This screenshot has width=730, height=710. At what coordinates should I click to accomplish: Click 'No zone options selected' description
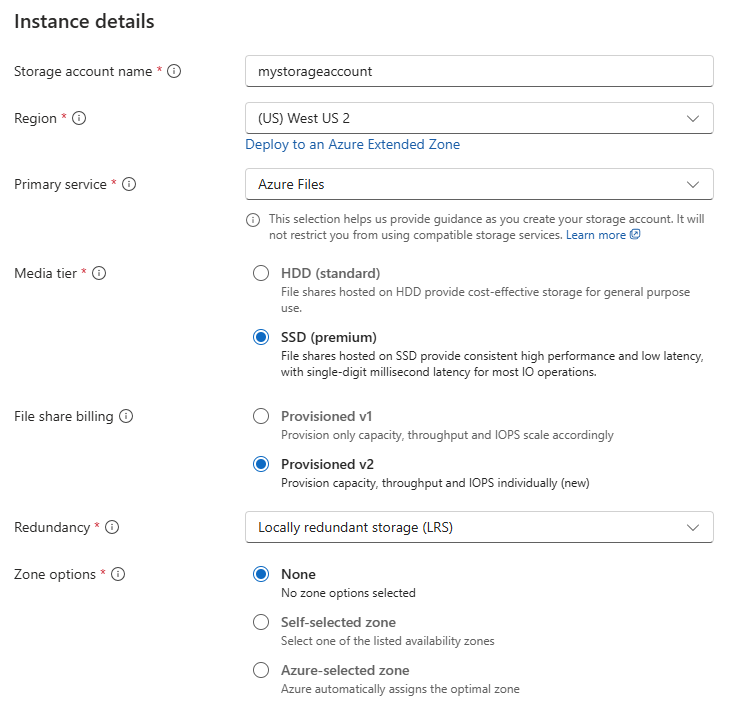point(348,593)
